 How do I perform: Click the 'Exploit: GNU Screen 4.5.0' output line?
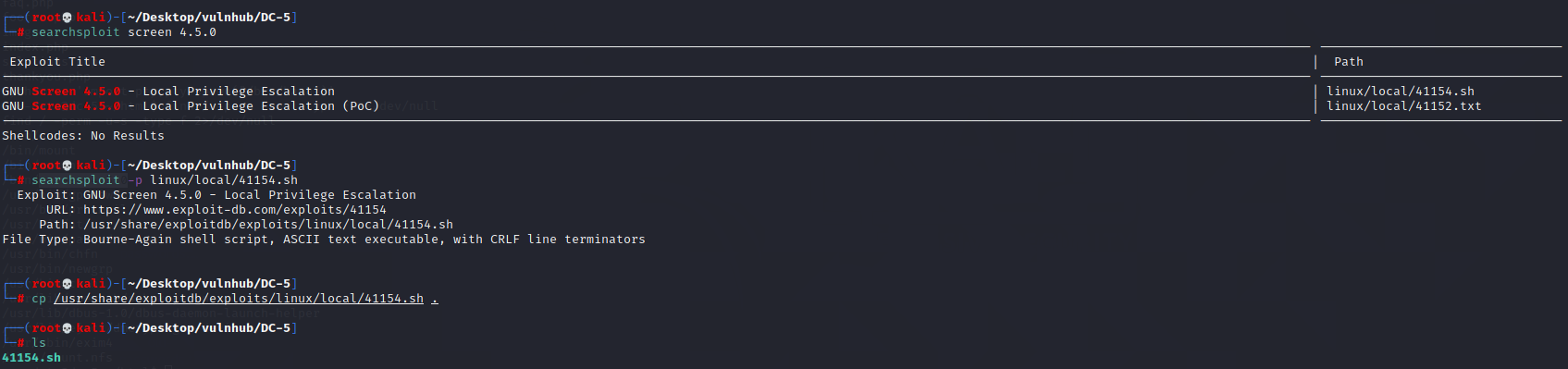(x=216, y=195)
